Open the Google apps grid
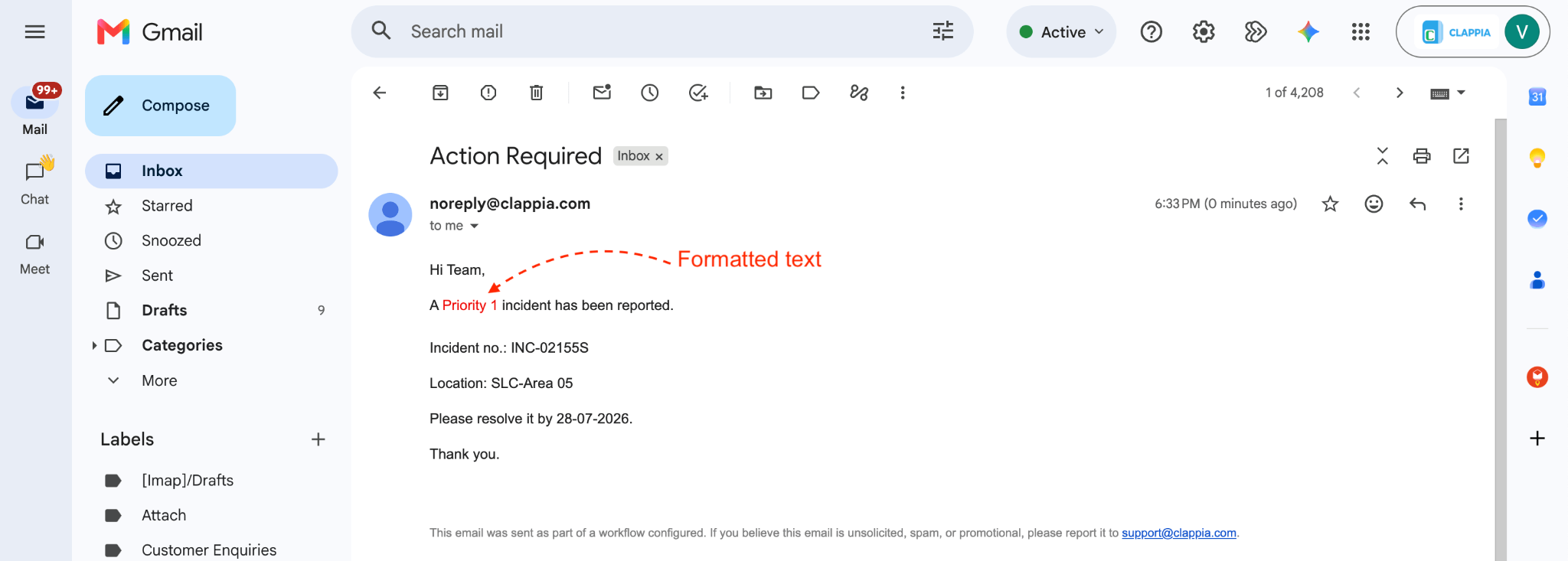 click(x=1361, y=31)
